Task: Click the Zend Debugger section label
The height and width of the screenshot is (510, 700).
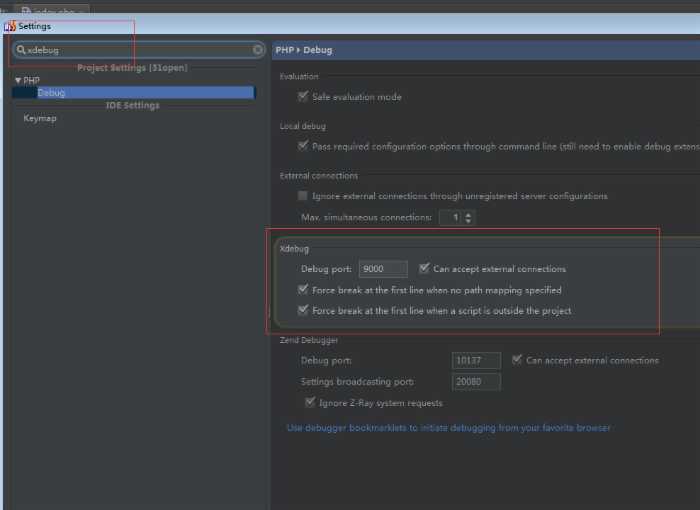Action: [x=308, y=340]
